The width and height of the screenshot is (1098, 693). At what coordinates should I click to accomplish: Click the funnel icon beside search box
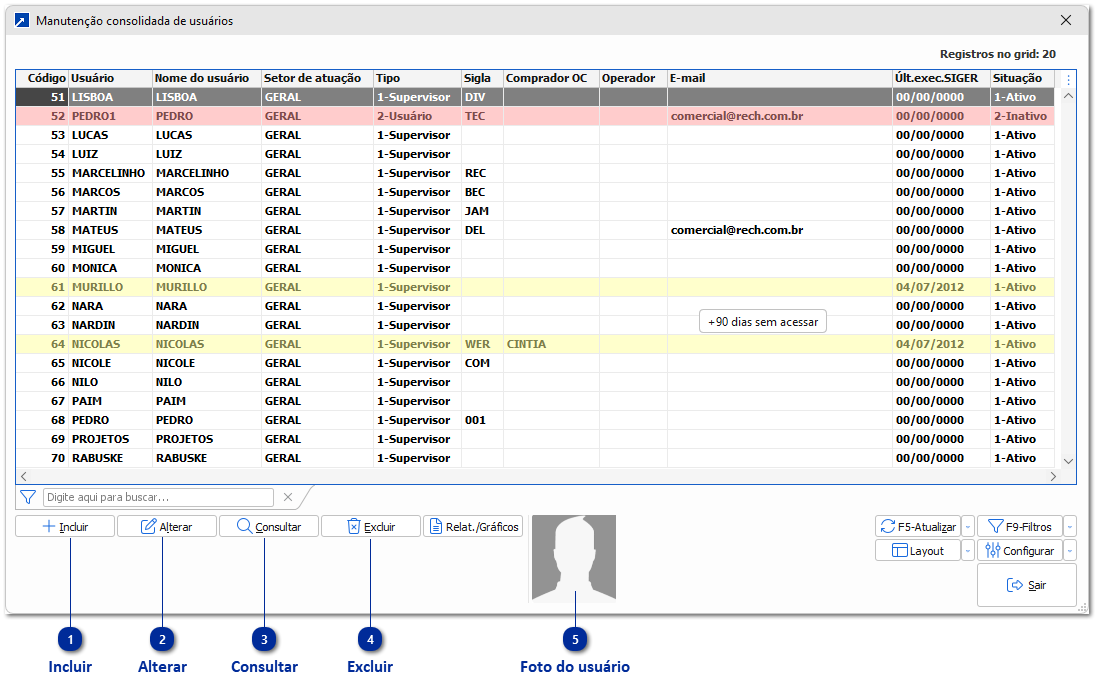[28, 497]
